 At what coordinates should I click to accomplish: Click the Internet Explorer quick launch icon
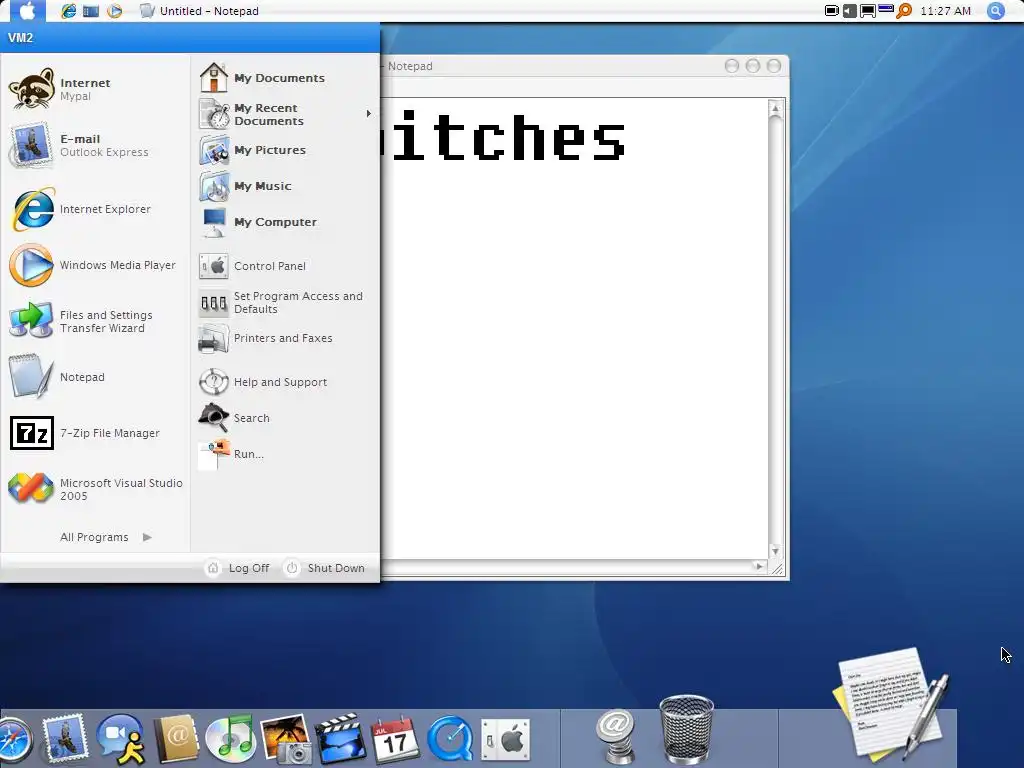pos(68,11)
